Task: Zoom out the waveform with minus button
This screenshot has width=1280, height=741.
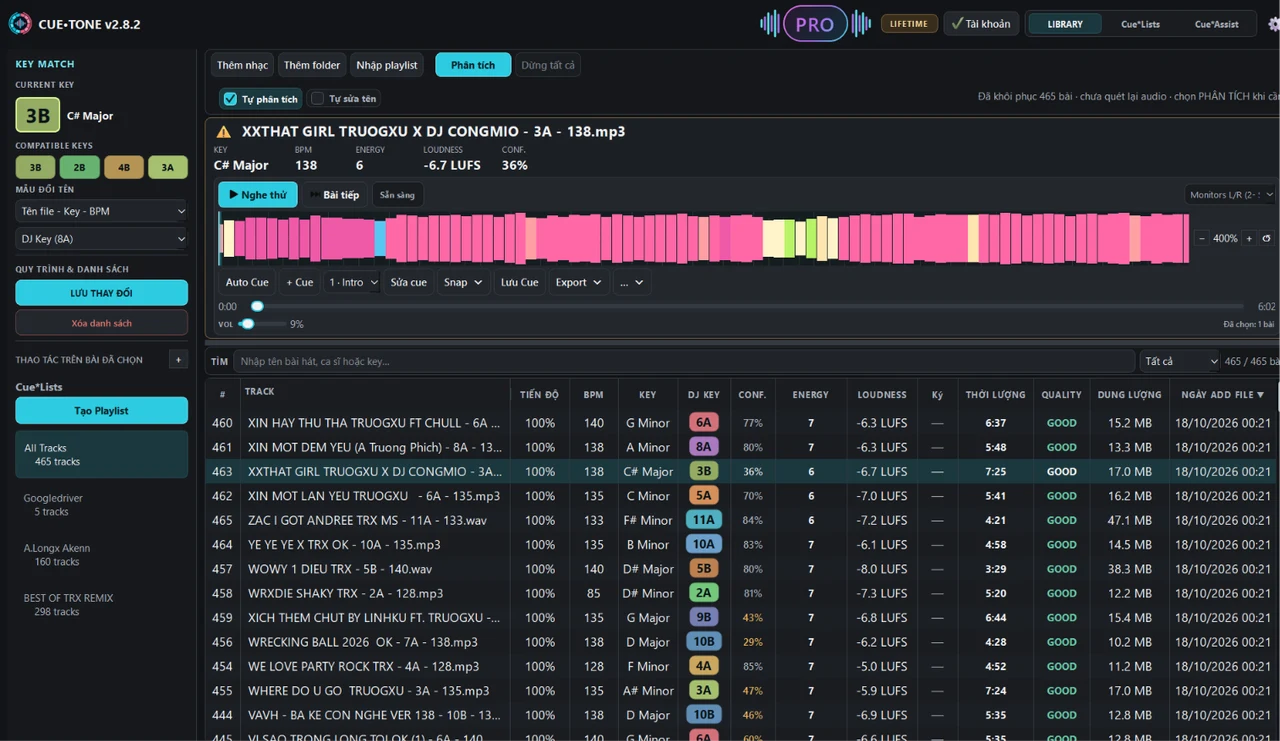Action: pos(1202,238)
